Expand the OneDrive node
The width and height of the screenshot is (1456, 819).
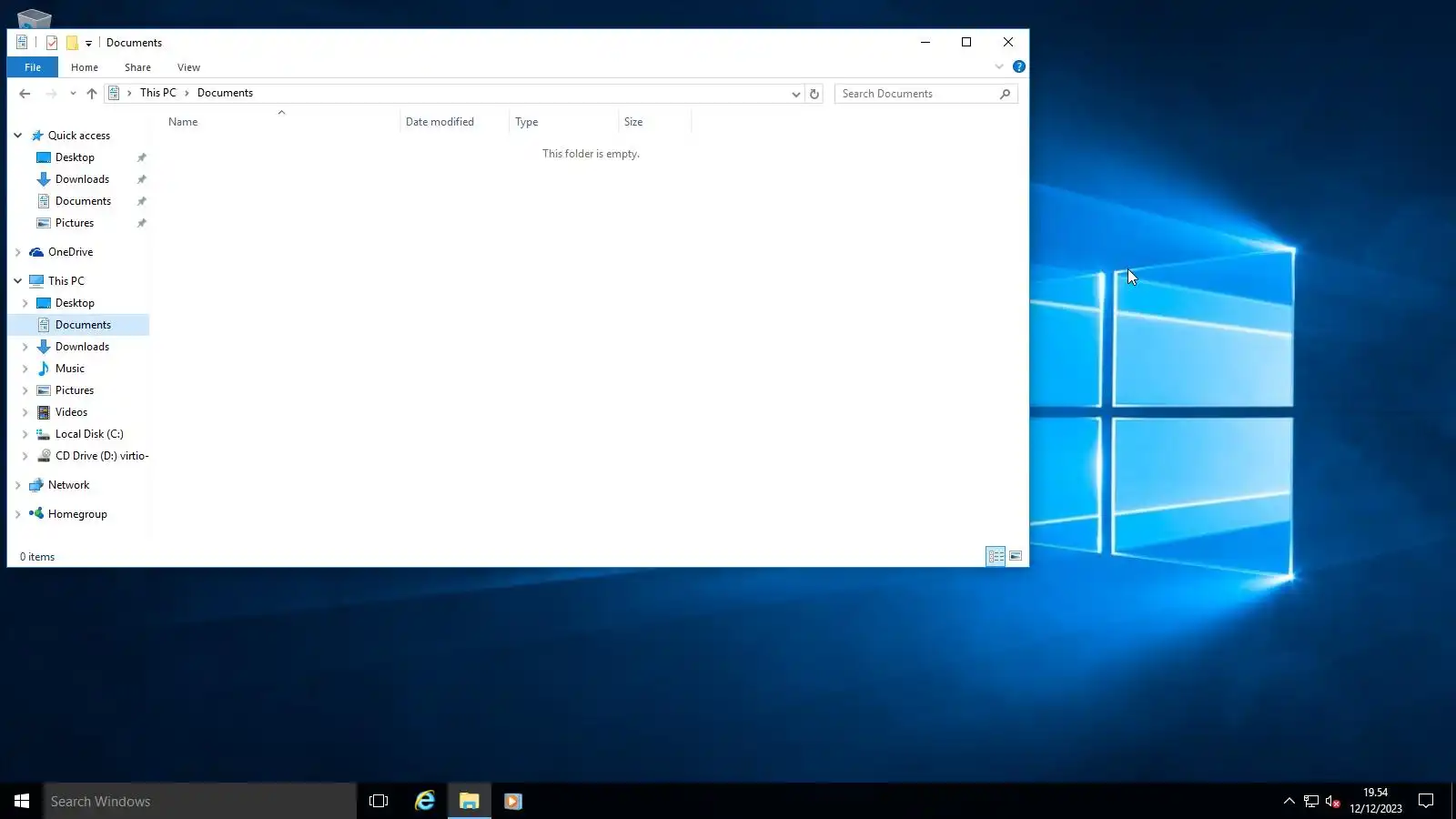18,252
